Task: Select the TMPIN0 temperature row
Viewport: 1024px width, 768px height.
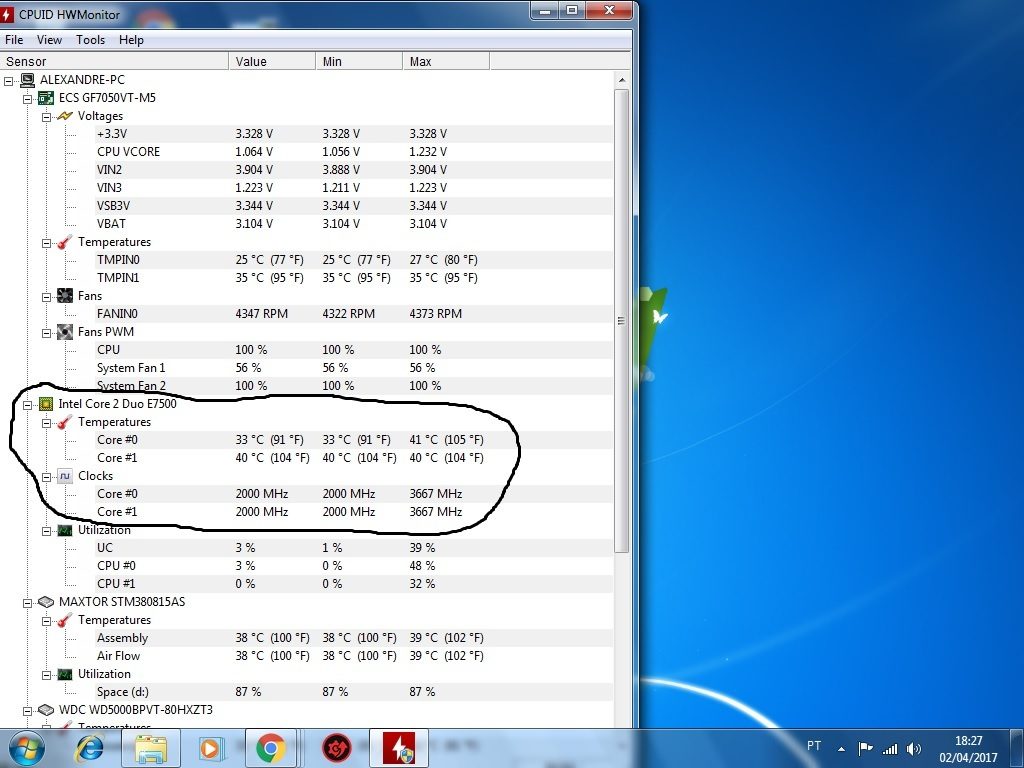Action: click(x=353, y=260)
